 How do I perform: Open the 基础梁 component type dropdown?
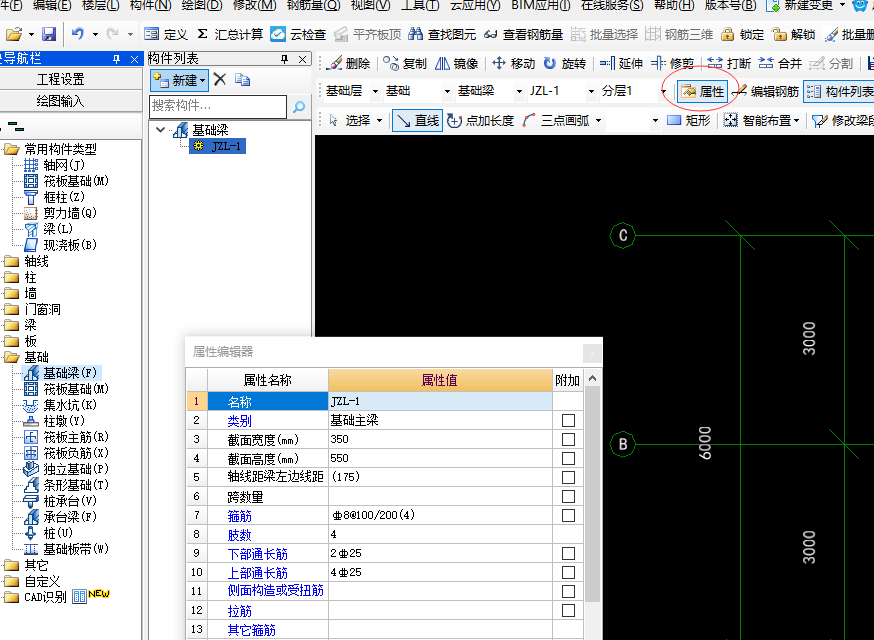[x=519, y=91]
